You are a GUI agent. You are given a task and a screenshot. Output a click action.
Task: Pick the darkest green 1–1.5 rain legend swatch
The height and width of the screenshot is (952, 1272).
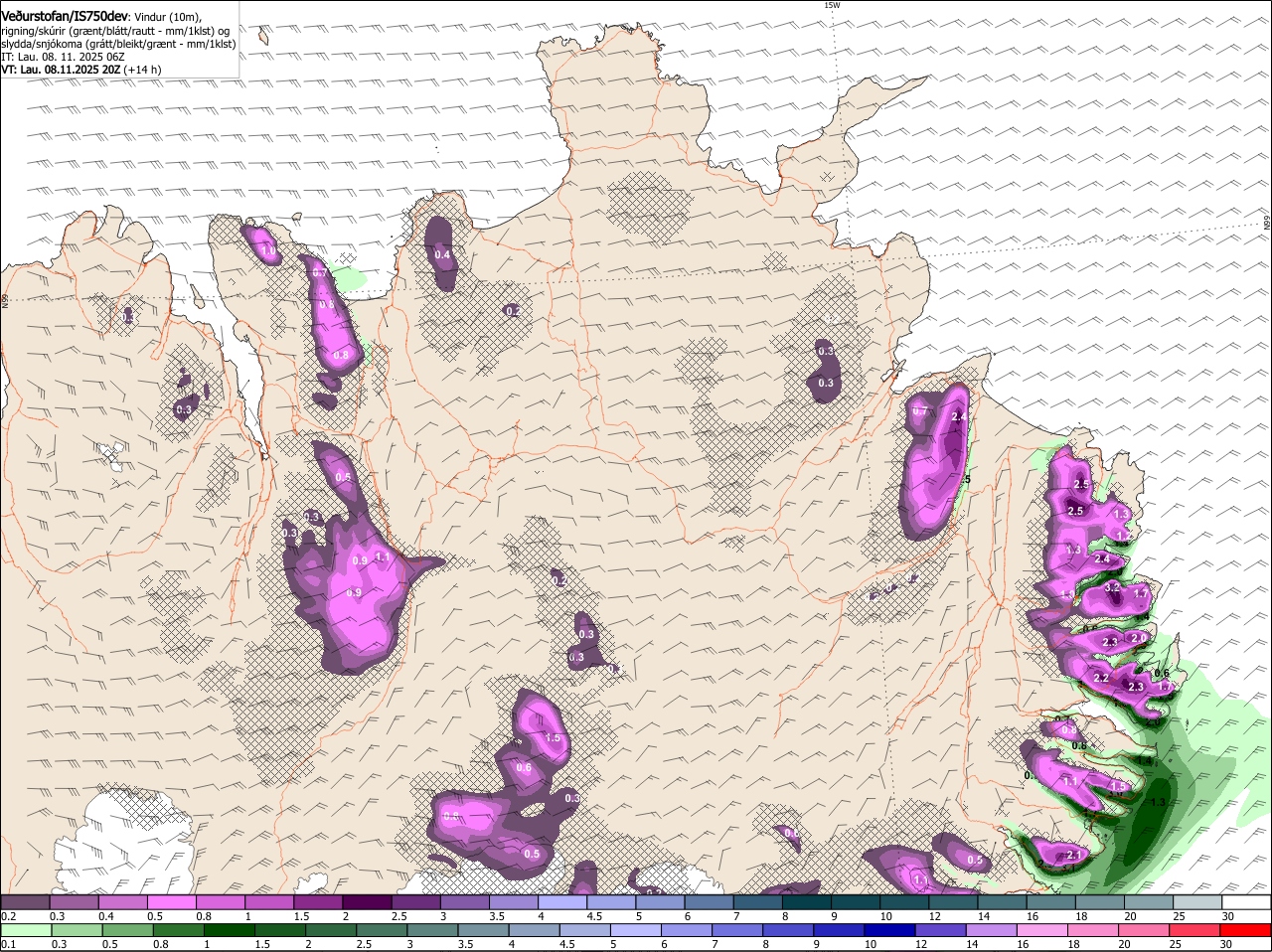click(x=230, y=930)
